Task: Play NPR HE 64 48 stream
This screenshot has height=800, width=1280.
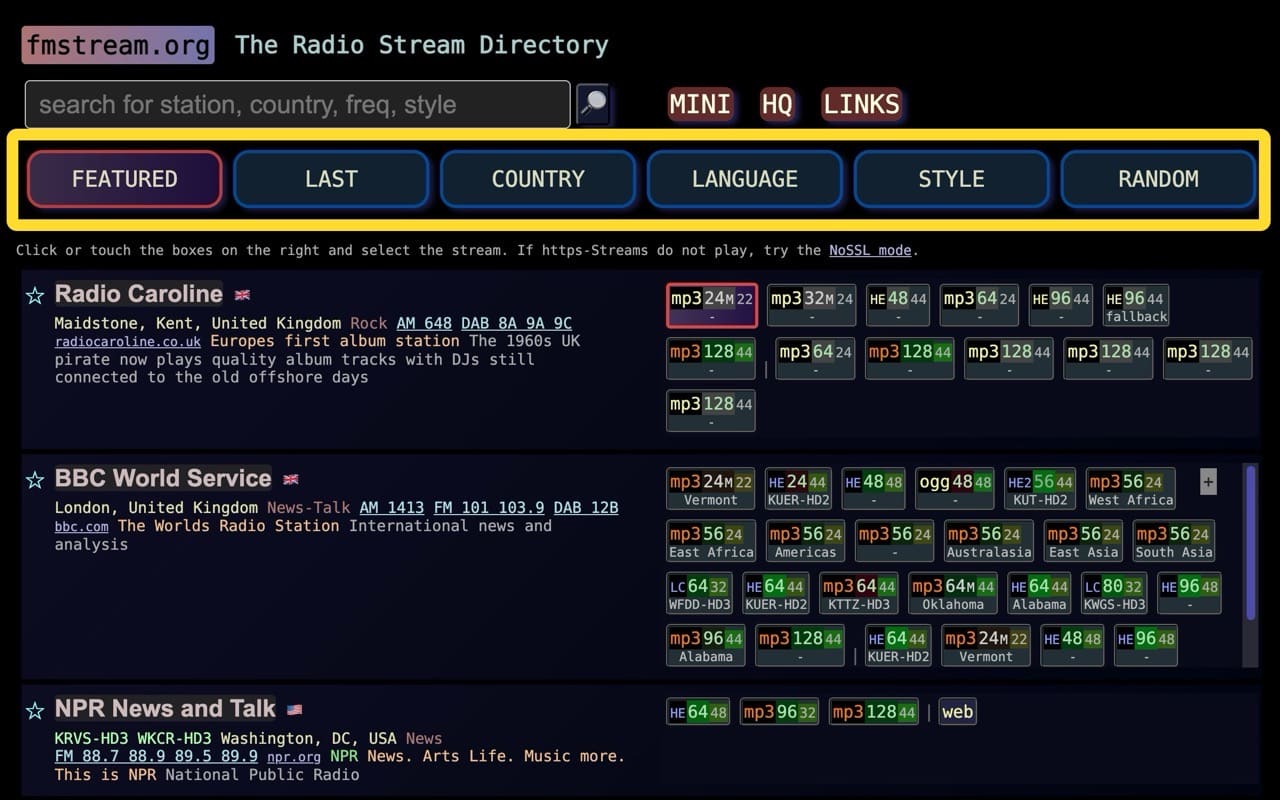Action: [698, 712]
